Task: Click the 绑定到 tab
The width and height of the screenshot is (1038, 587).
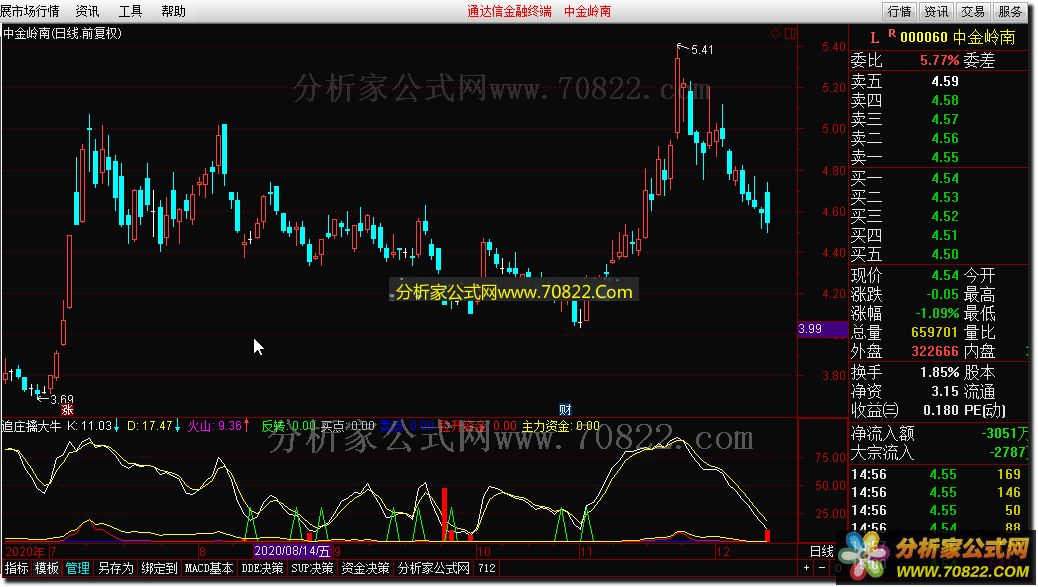Action: click(x=160, y=568)
